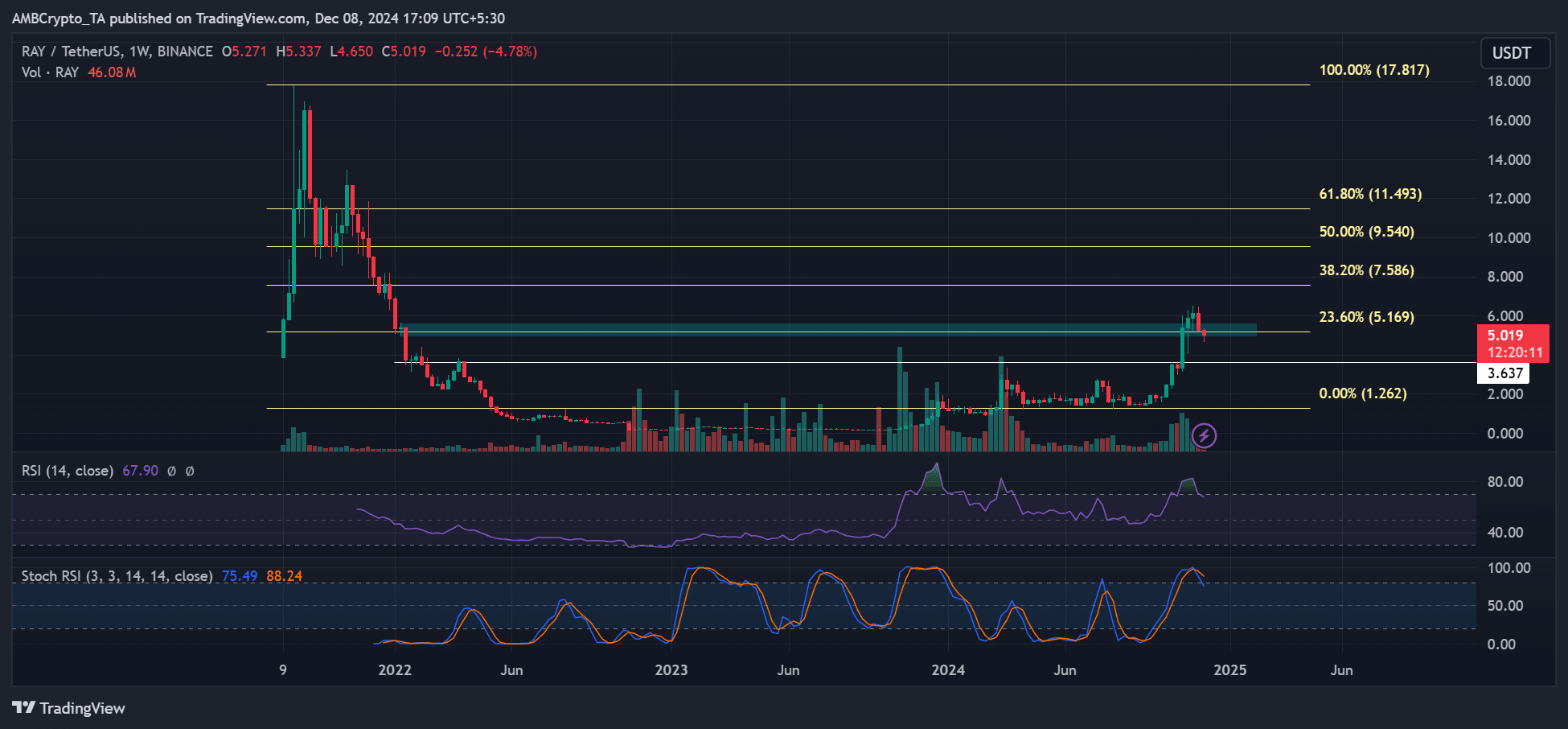The height and width of the screenshot is (729, 1568).
Task: Click the H5.337 high price value
Action: tap(298, 51)
